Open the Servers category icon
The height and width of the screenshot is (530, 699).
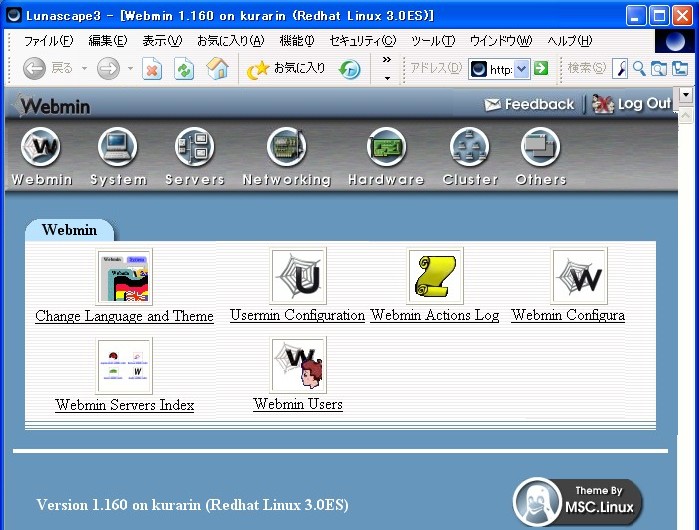(194, 147)
